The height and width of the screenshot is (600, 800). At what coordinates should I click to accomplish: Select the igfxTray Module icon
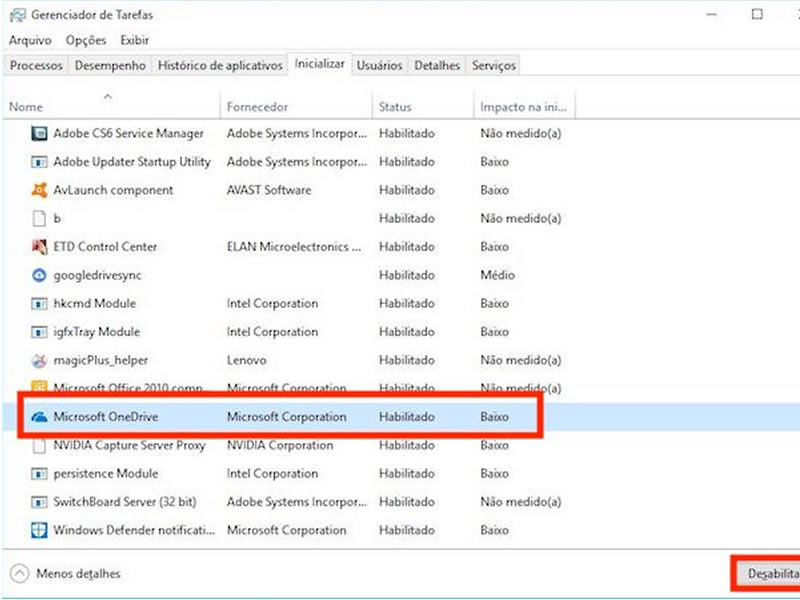pyautogui.click(x=40, y=332)
